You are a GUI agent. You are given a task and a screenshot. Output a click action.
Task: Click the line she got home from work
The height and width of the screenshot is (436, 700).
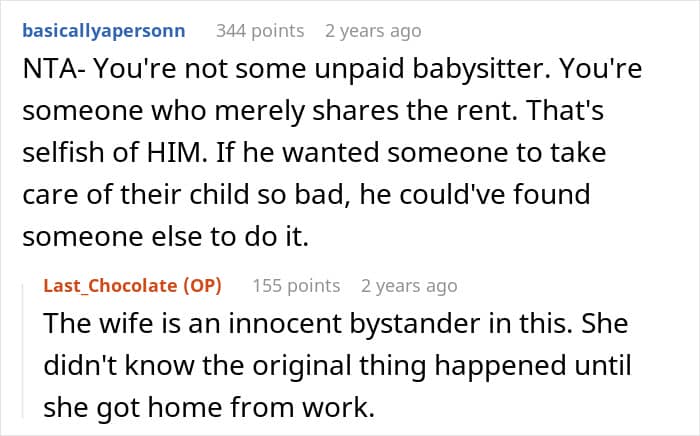point(209,407)
